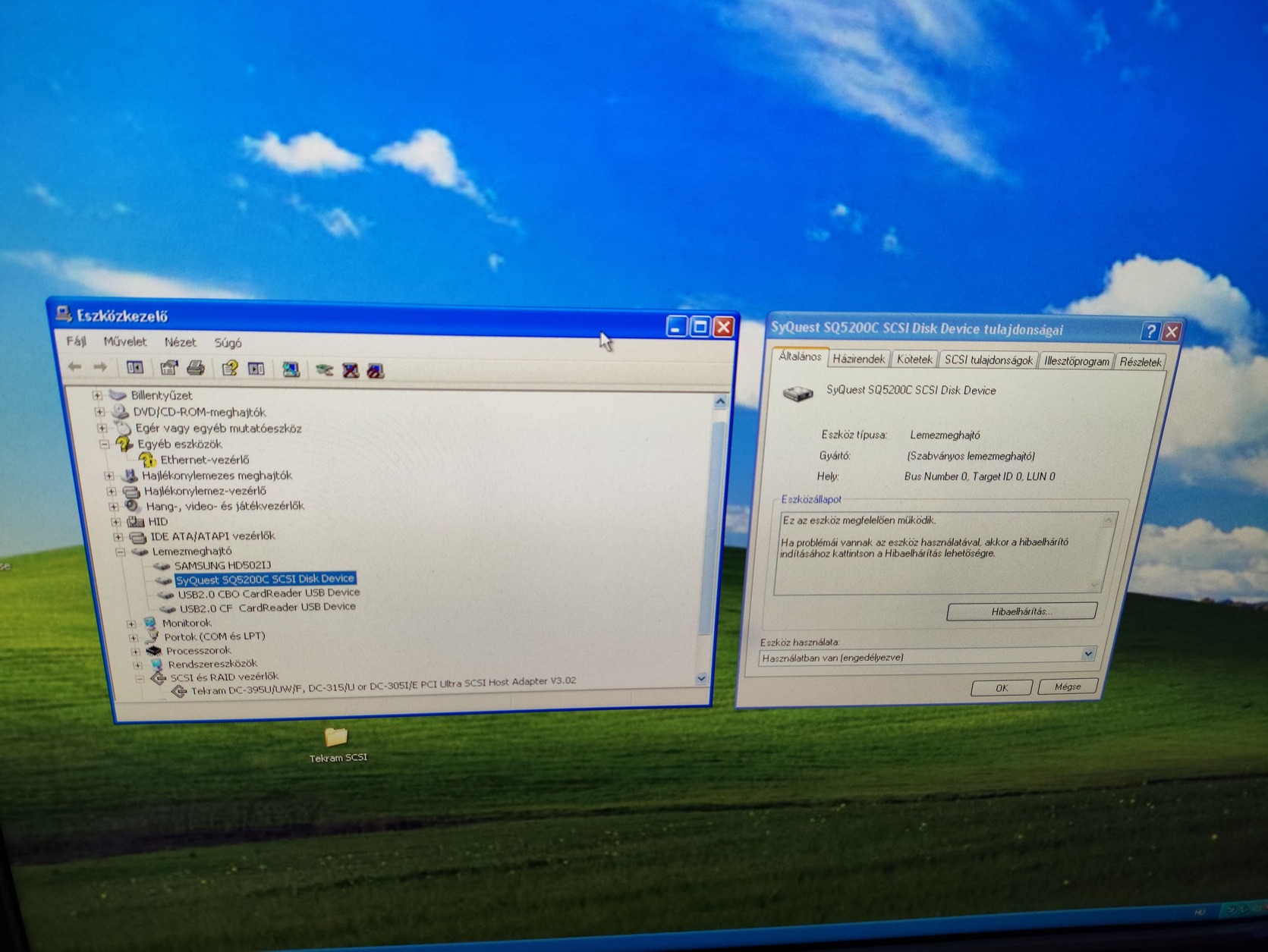Open the Súgó menu
This screenshot has width=1268, height=952.
coord(228,343)
